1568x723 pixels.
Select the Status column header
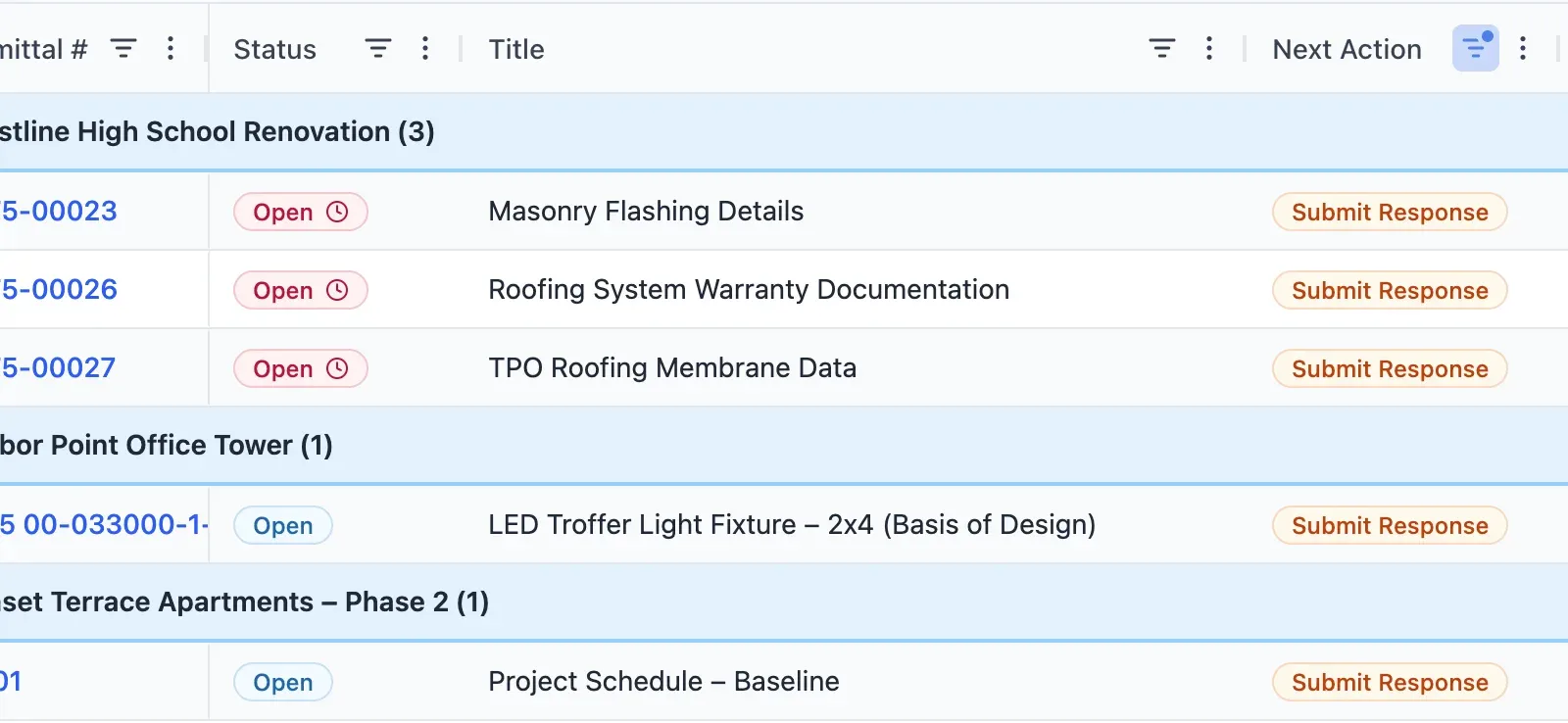point(274,48)
